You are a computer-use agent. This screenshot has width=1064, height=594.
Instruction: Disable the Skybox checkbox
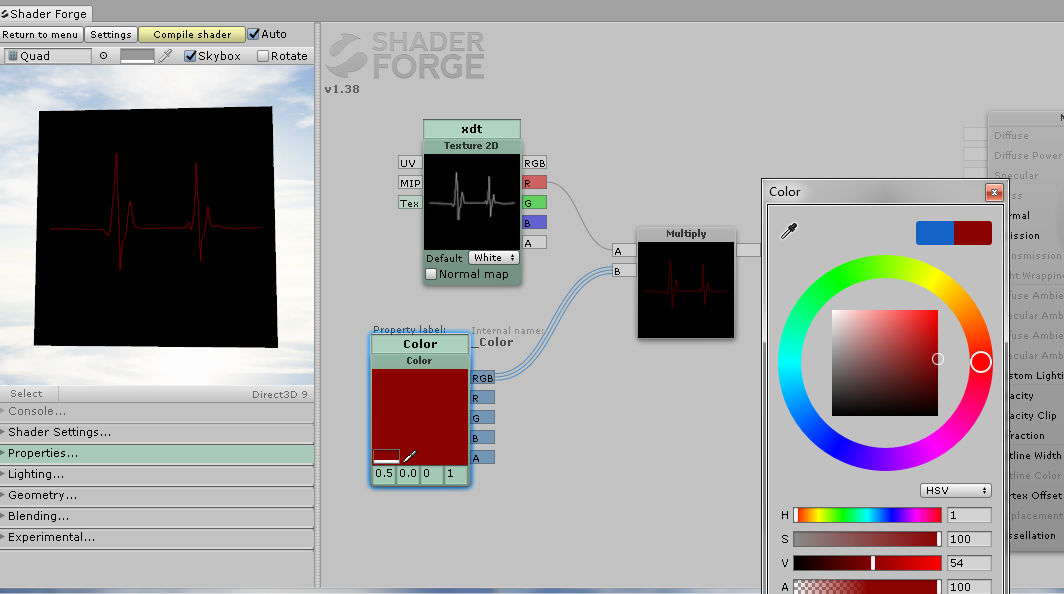pos(190,56)
